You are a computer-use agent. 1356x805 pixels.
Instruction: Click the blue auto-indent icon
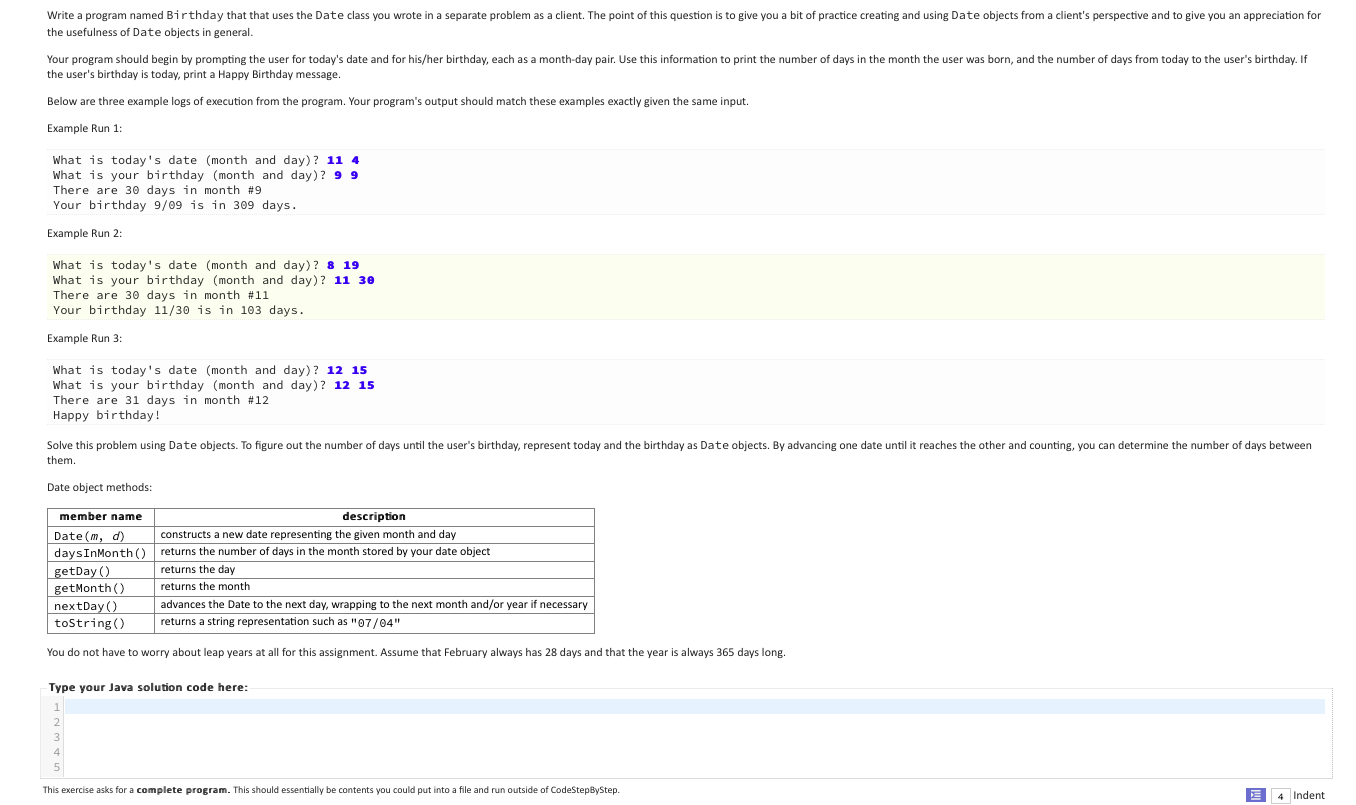pos(1255,794)
